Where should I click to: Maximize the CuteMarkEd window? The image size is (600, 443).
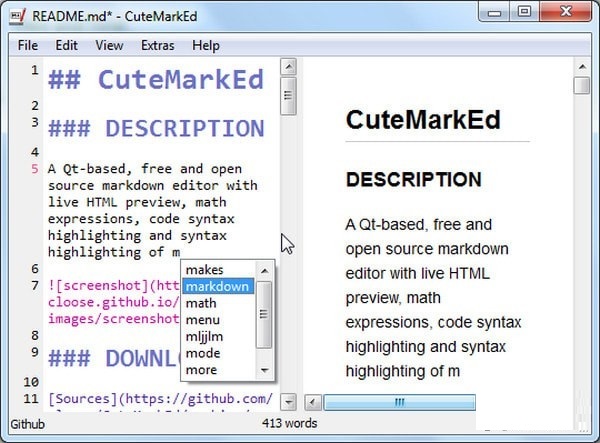[x=524, y=13]
